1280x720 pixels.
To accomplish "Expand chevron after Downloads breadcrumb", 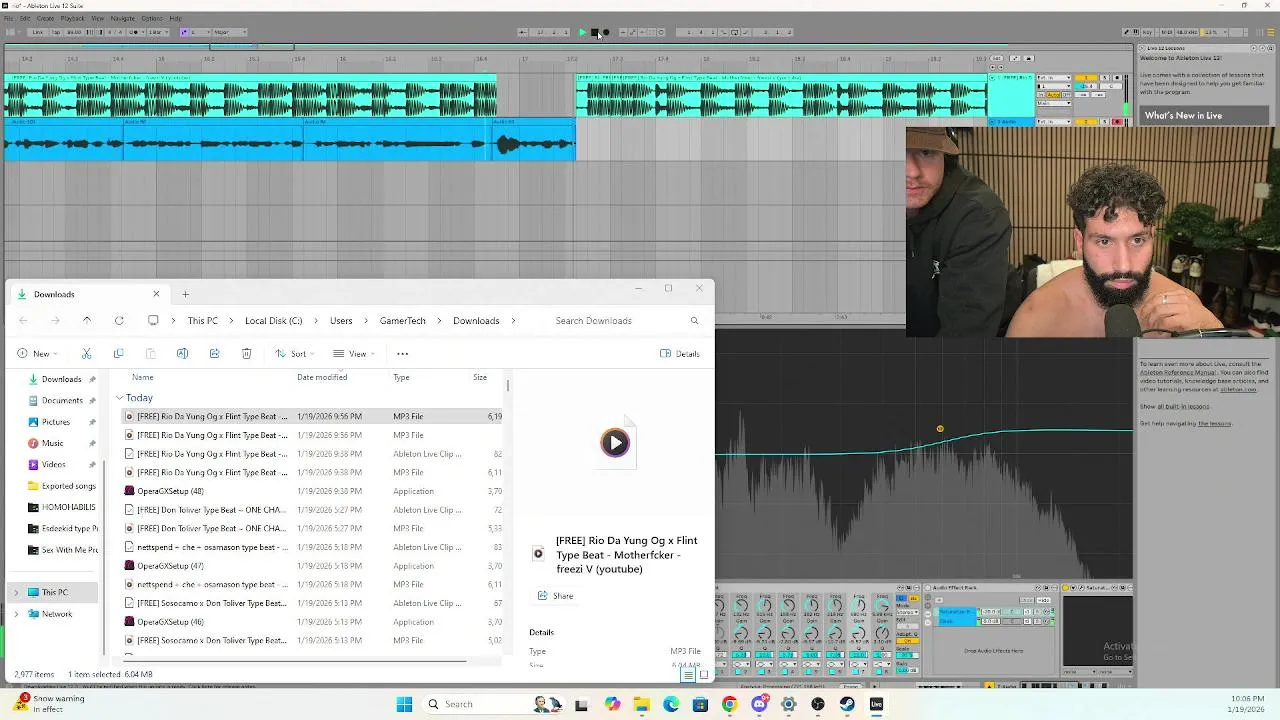I will [514, 321].
